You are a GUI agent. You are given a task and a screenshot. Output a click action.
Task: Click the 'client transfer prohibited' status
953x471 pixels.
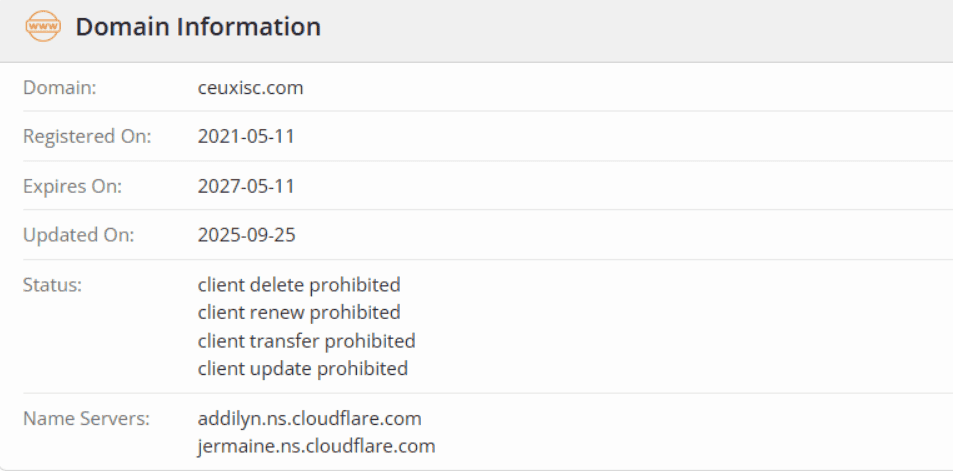coord(306,341)
